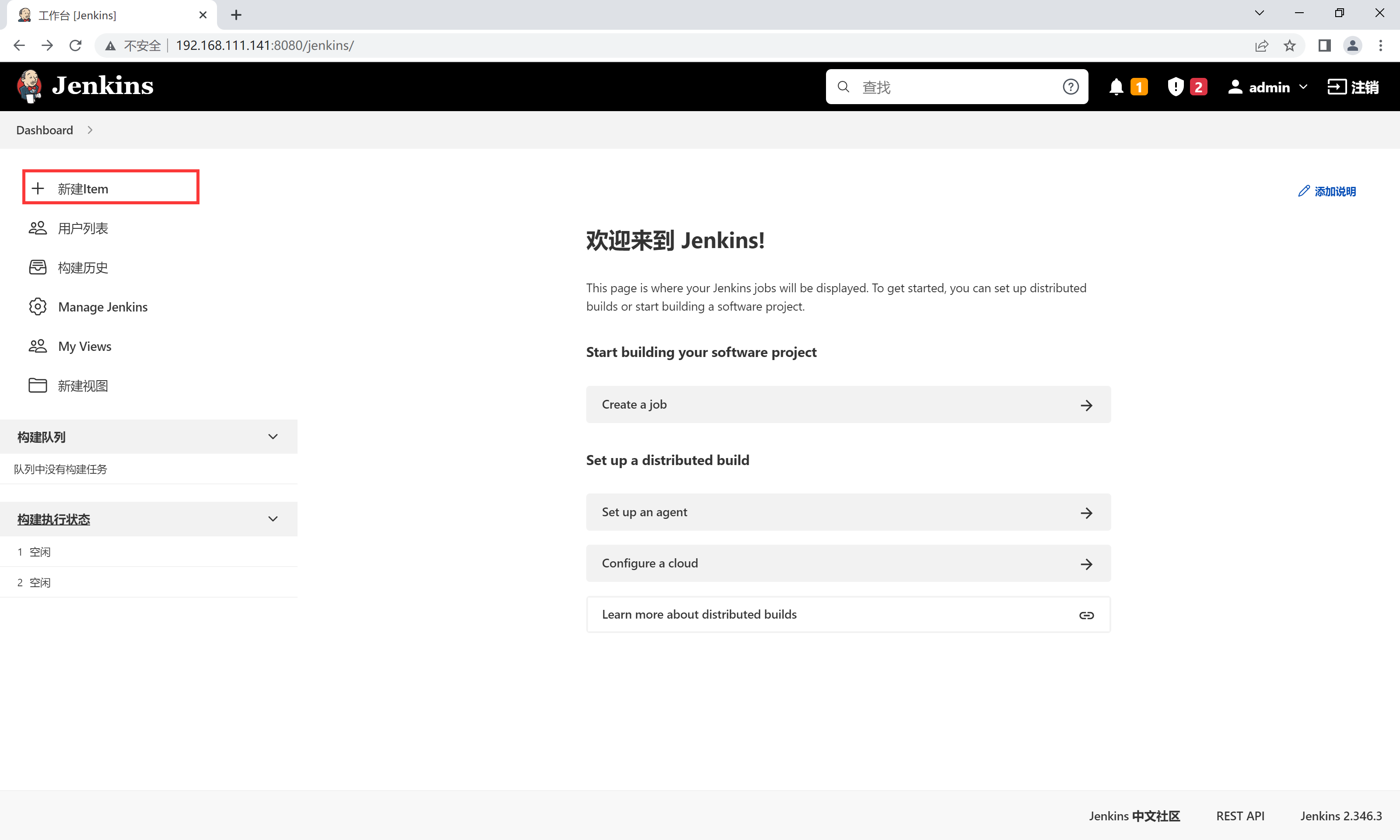
Task: Click the admin user icon
Action: [x=1235, y=87]
